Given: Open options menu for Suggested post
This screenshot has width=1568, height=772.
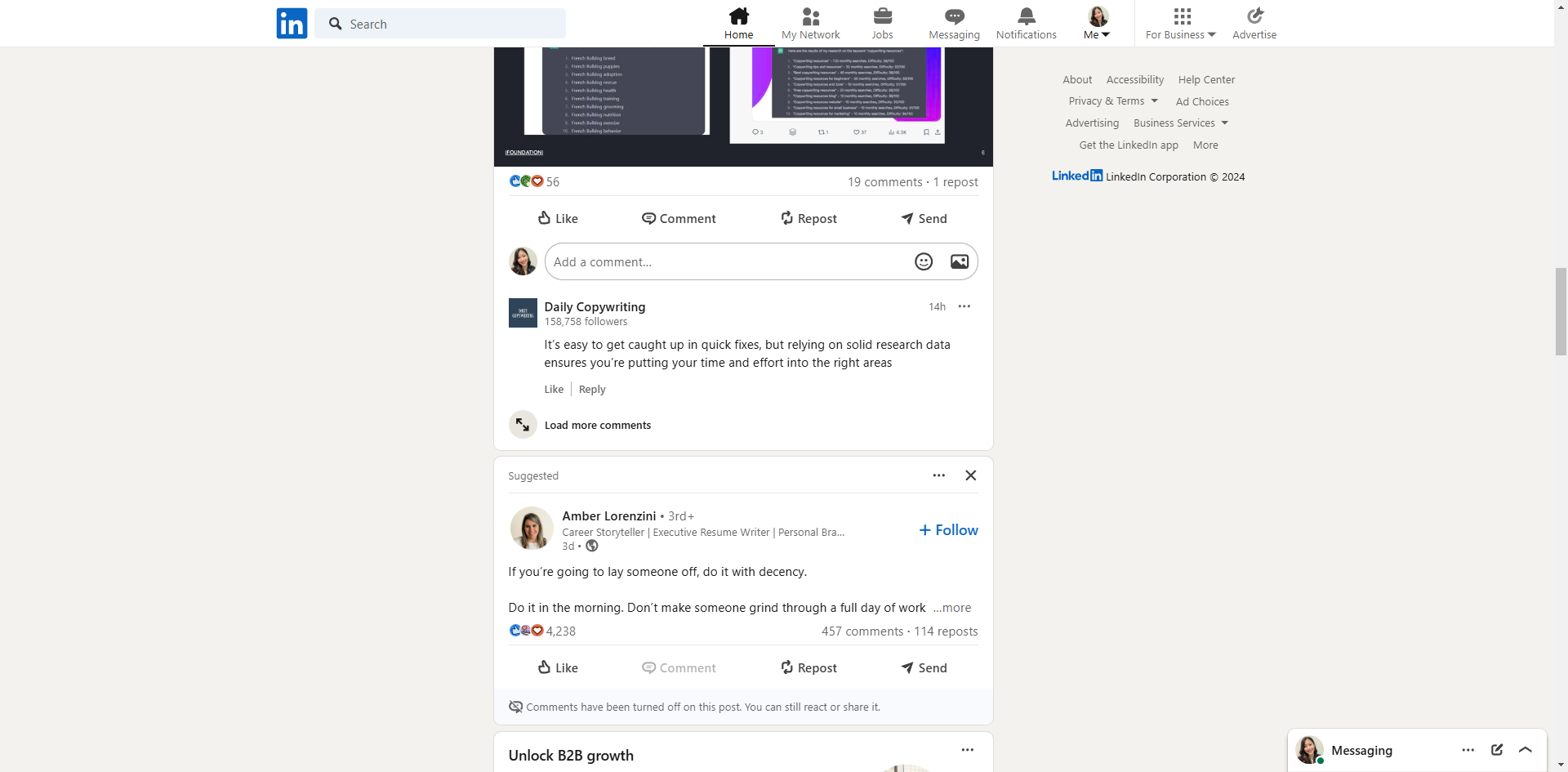Looking at the screenshot, I should point(939,475).
